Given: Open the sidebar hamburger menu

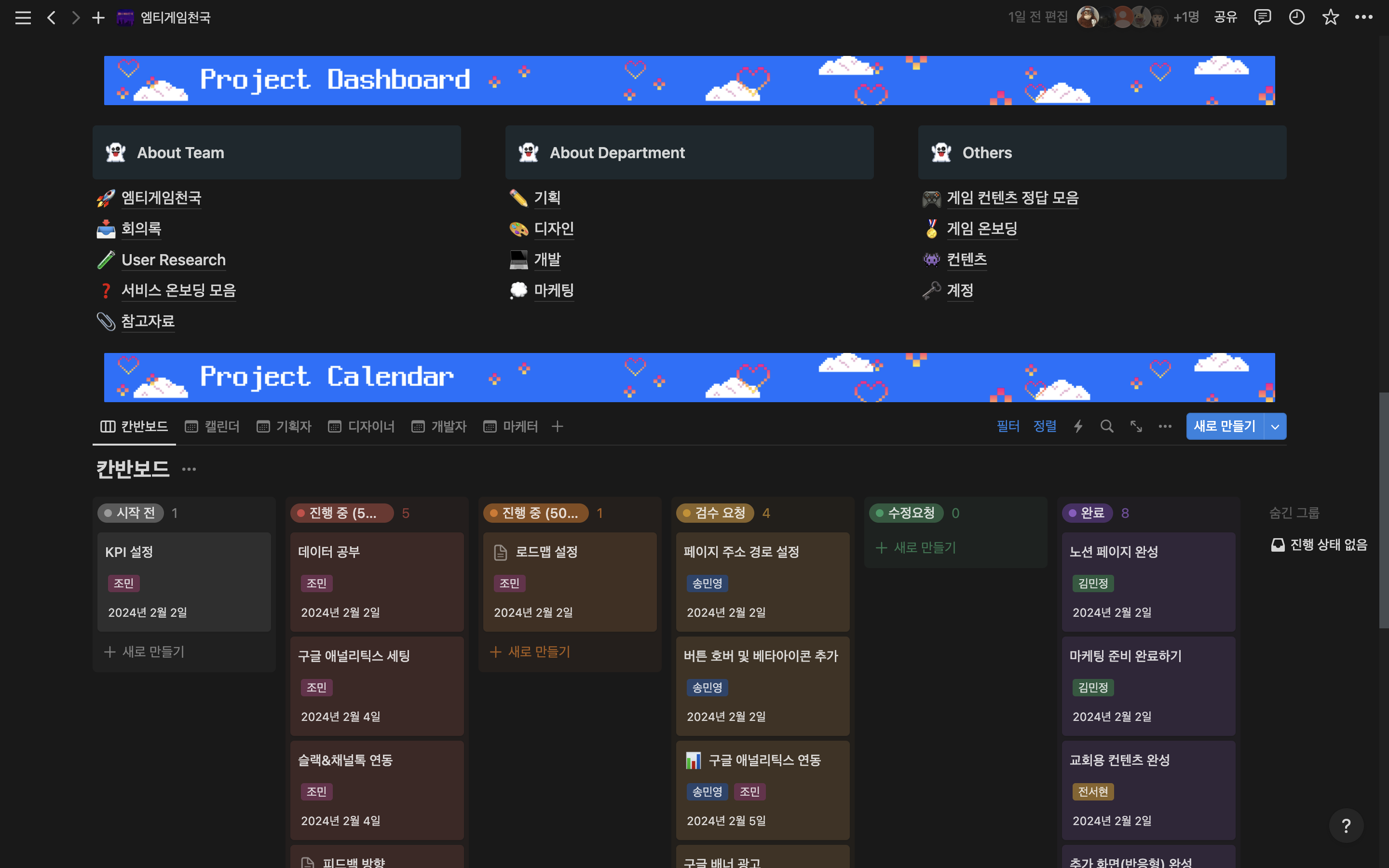Looking at the screenshot, I should tap(23, 18).
